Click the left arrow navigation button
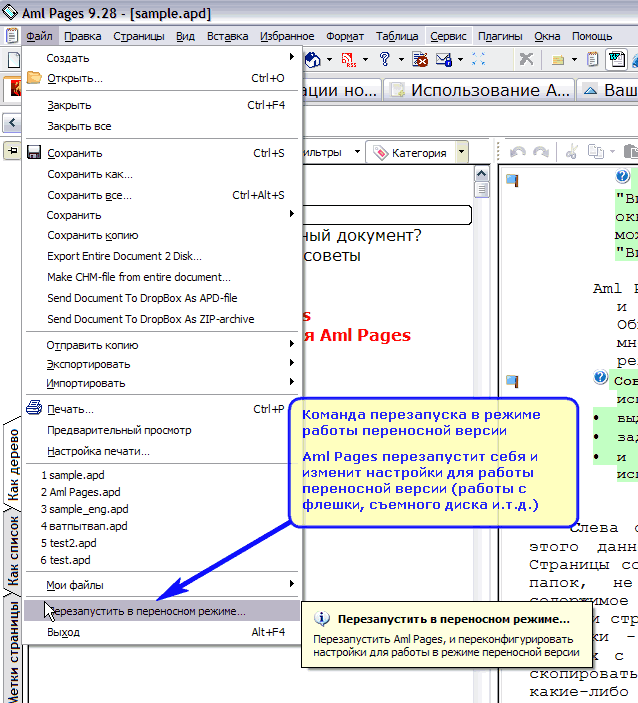The image size is (638, 703). [12, 122]
